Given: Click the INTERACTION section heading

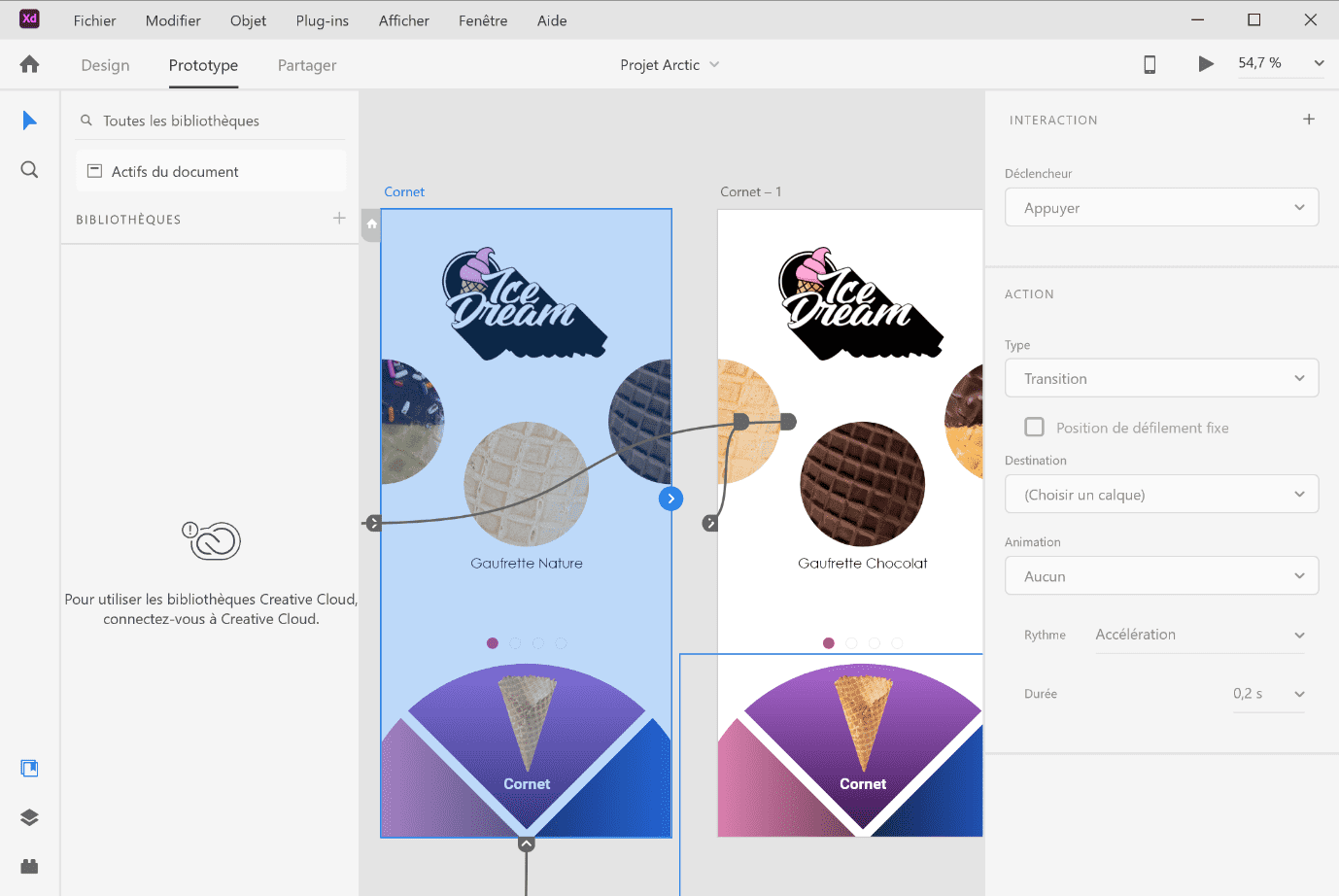Looking at the screenshot, I should point(1053,121).
